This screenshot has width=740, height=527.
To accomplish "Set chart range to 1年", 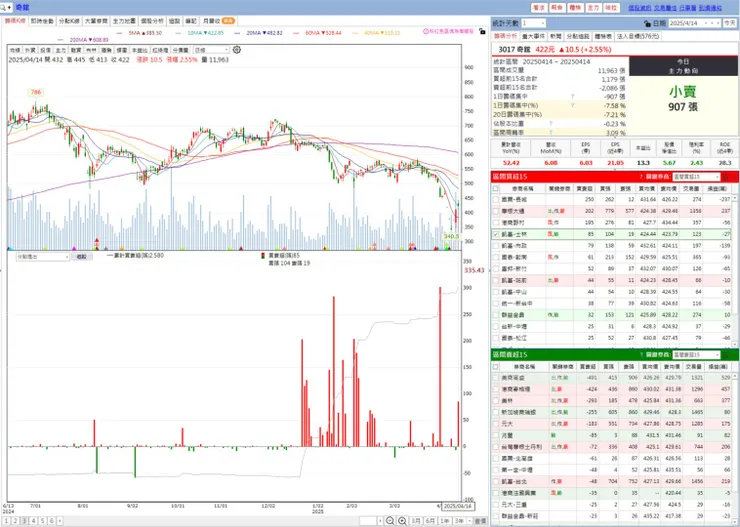I will pos(444,521).
